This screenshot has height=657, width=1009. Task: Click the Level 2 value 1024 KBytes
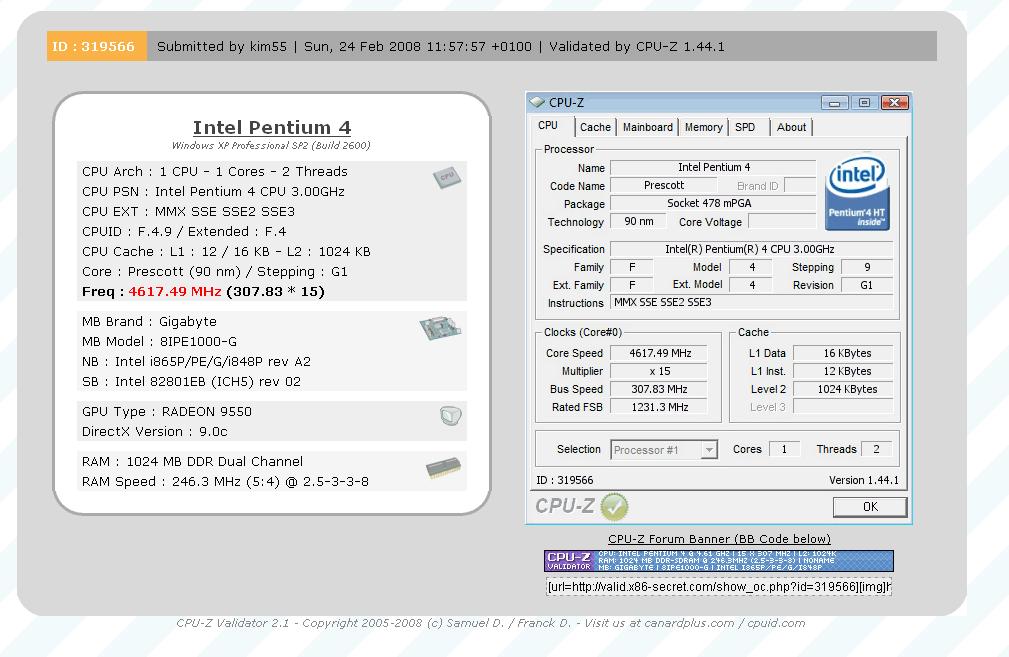[843, 389]
